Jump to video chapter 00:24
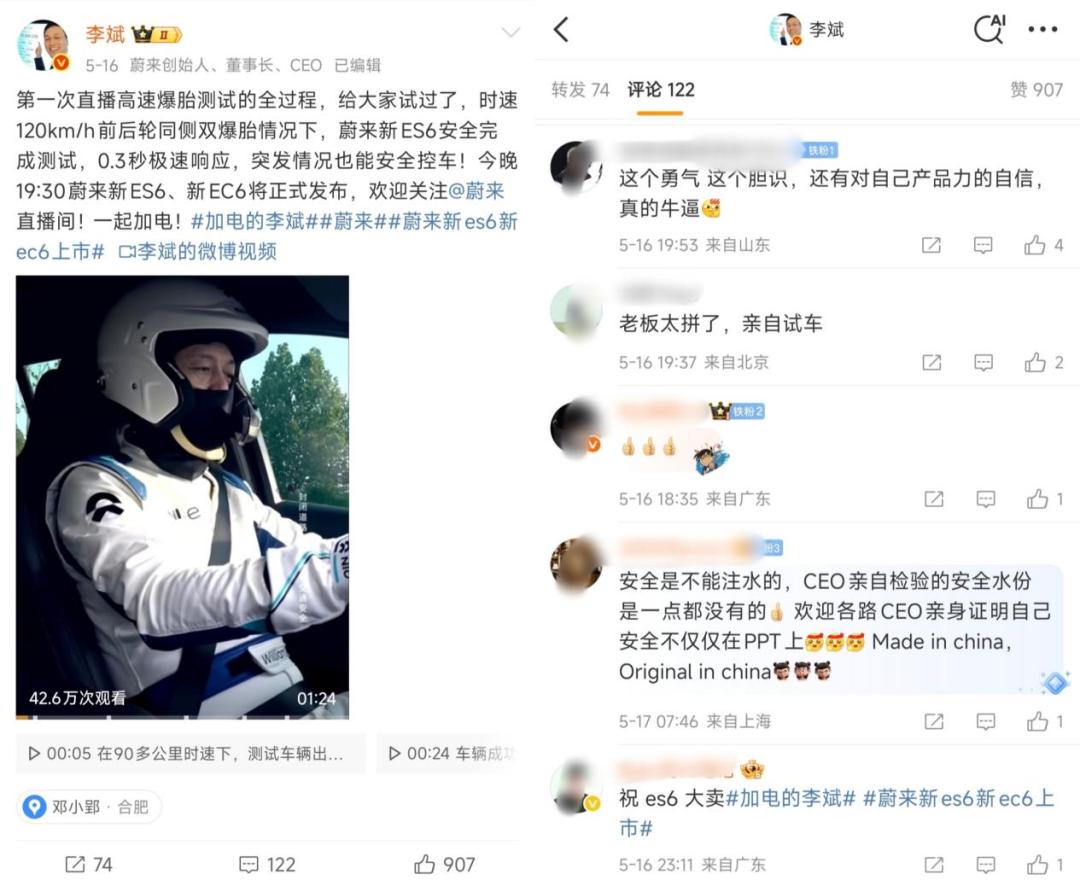Viewport: 1080px width, 886px height. (x=448, y=754)
